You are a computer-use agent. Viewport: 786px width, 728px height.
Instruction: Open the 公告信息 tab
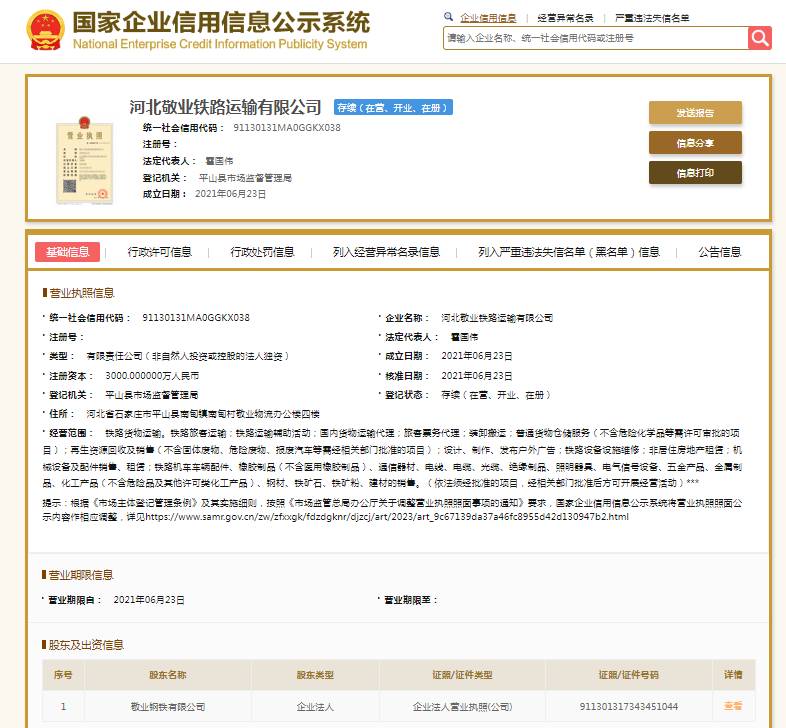719,252
